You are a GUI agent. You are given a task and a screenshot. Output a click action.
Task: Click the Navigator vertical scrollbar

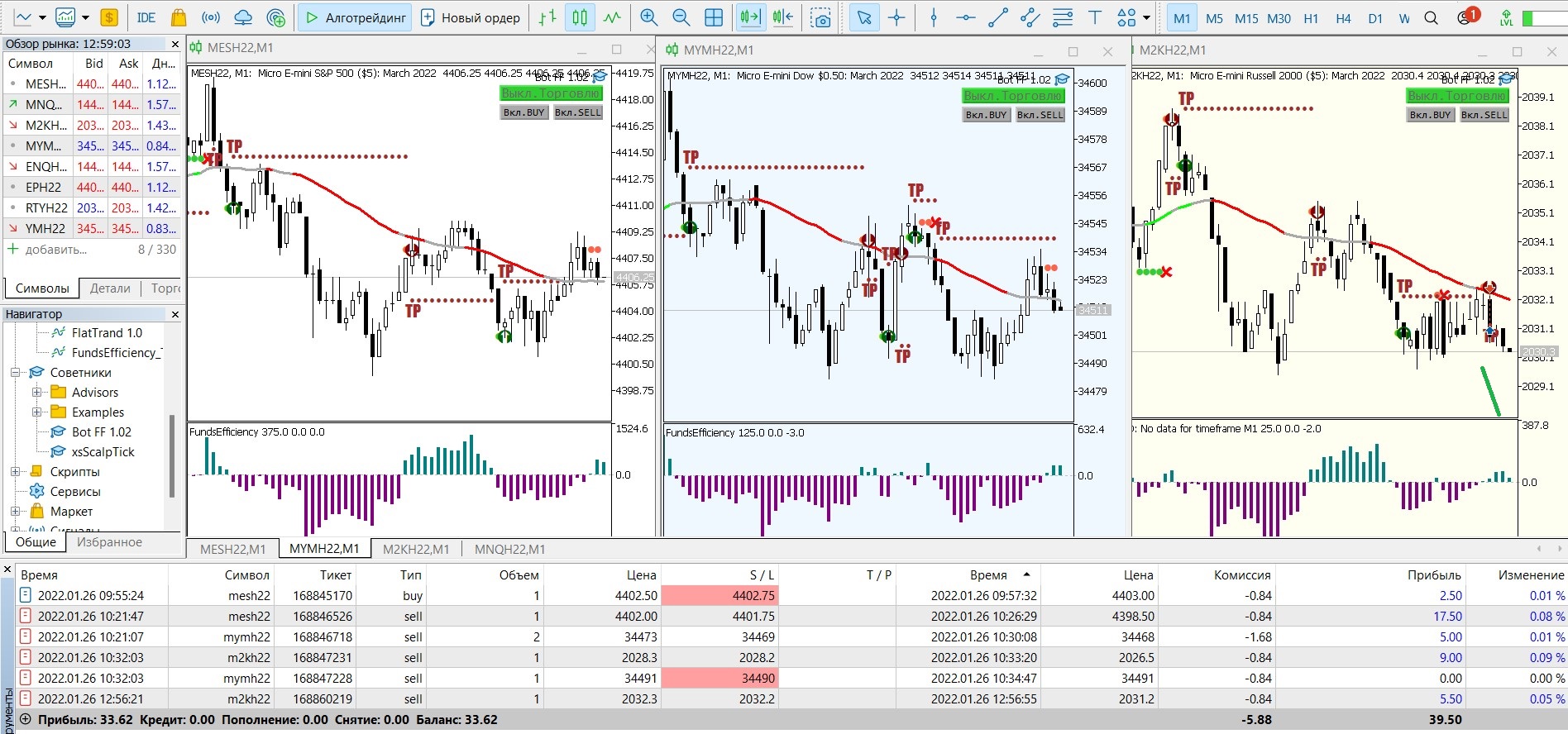pyautogui.click(x=172, y=456)
